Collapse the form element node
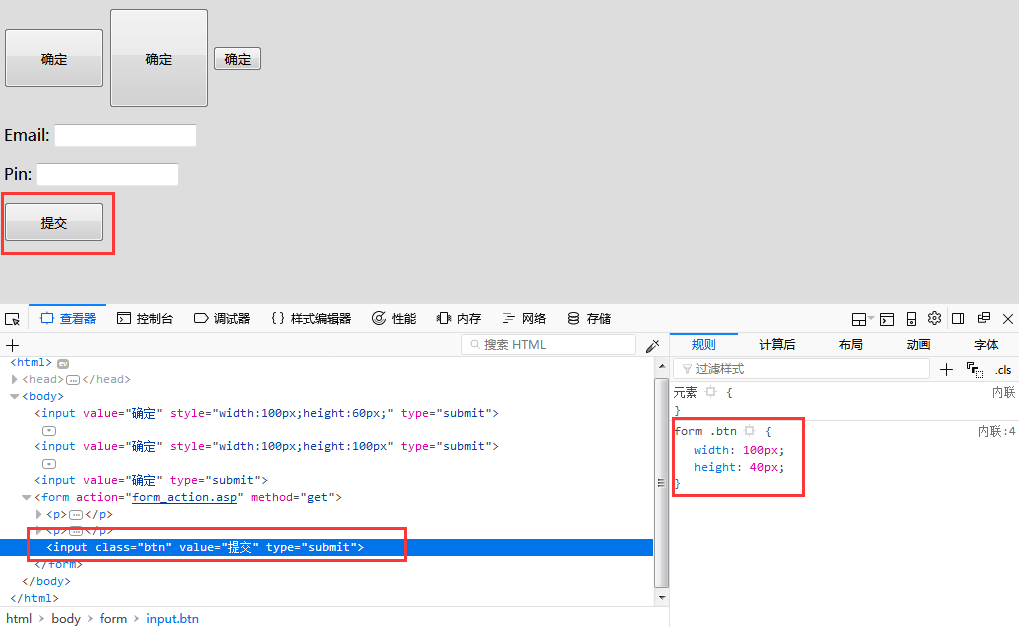Viewport: 1019px width, 627px height. 27,498
